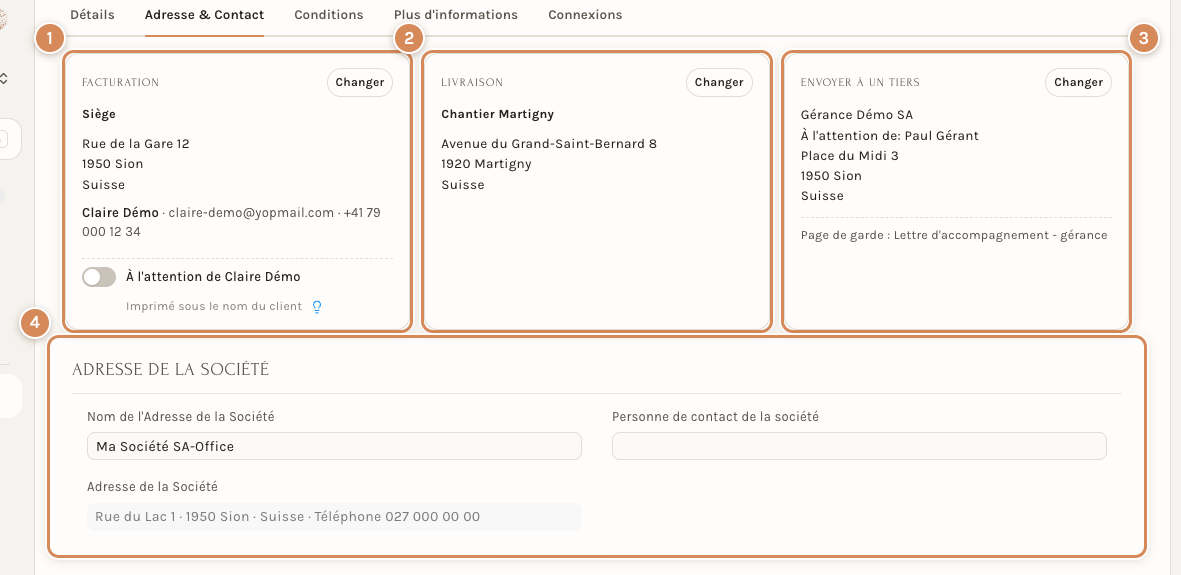Go to the Connexions tab
The image size is (1181, 575).
[x=585, y=14]
